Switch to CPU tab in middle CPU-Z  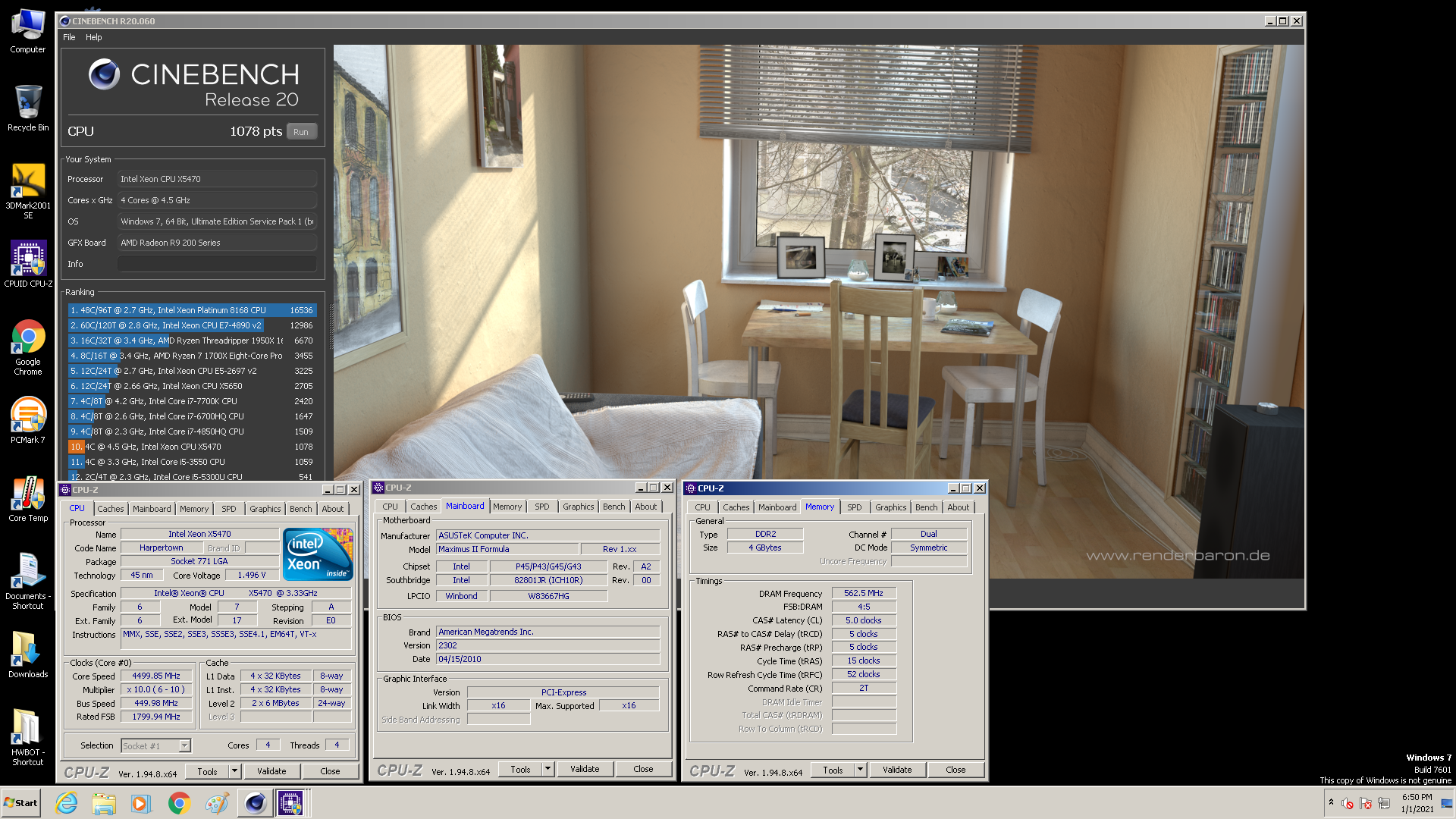tap(391, 507)
